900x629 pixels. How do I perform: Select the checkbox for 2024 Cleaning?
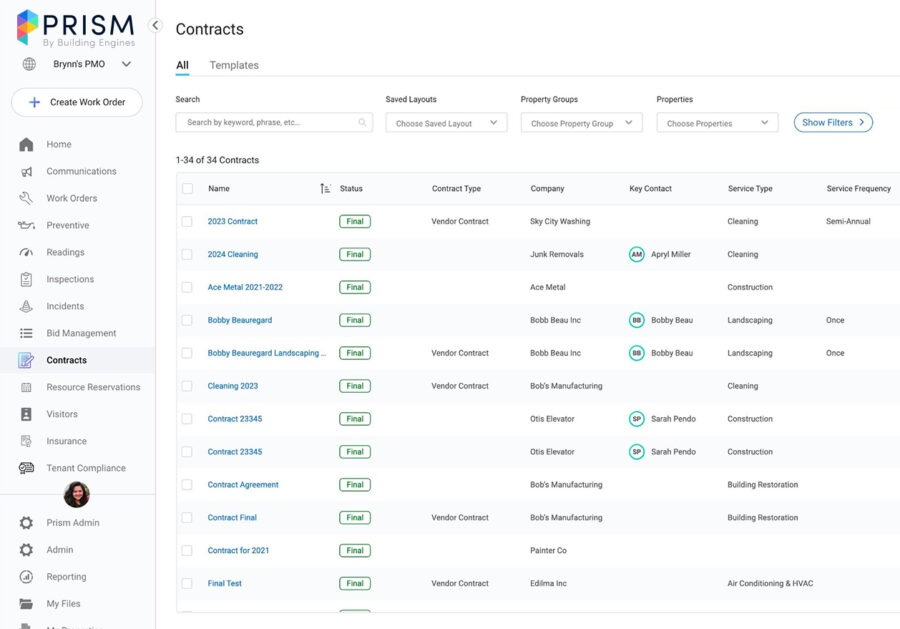coord(186,254)
